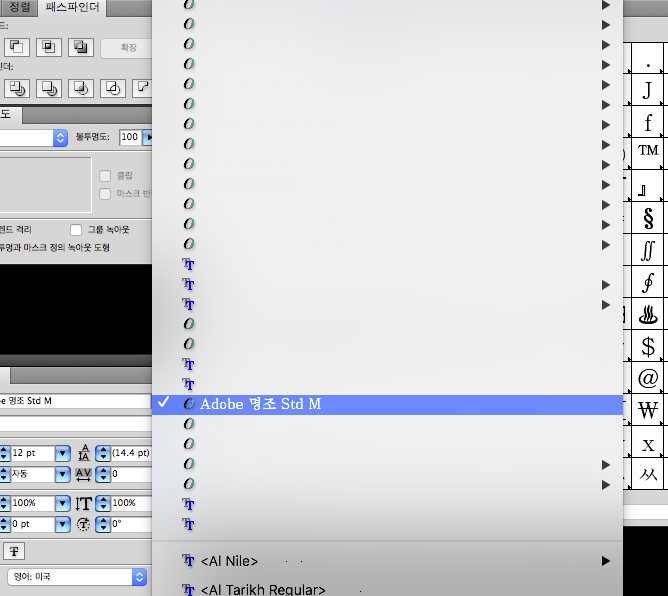The width and height of the screenshot is (668, 596).
Task: Toggle the 클립 checkbox
Action: coord(105,175)
